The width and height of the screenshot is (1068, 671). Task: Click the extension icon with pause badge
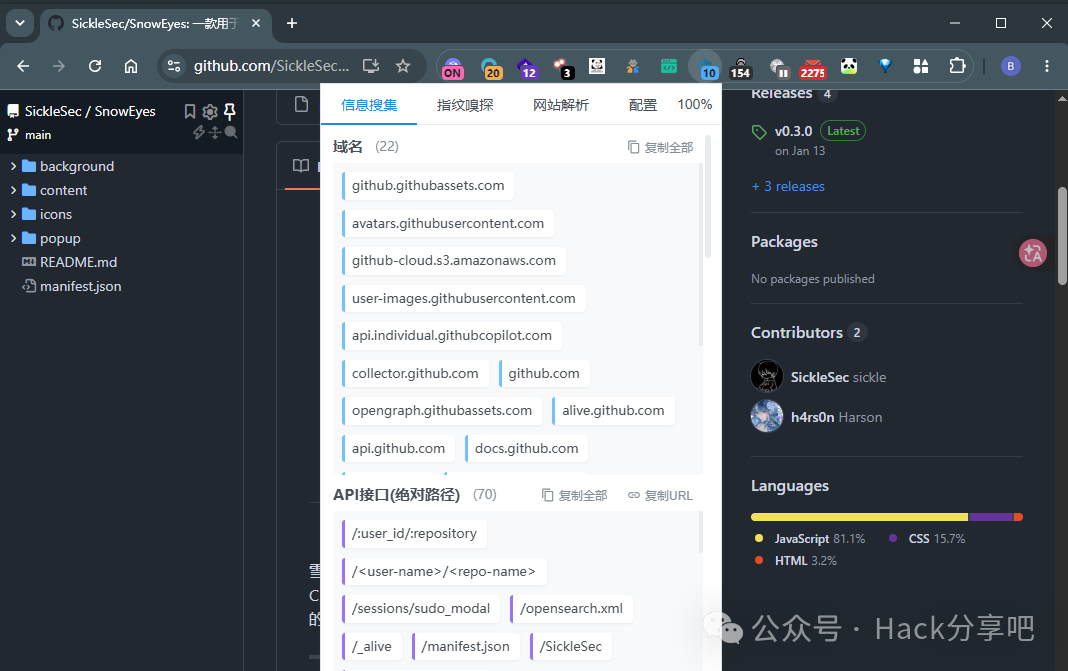(x=778, y=67)
